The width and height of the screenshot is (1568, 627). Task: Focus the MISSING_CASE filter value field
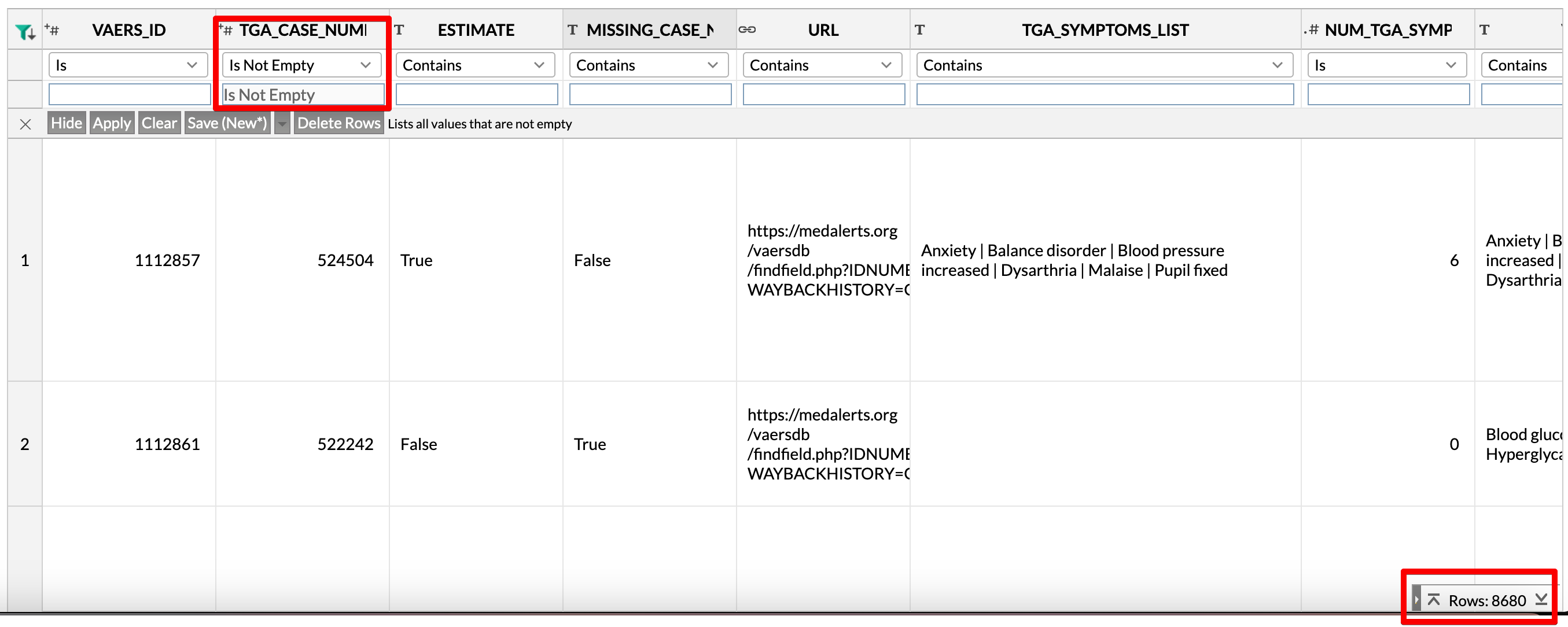tap(650, 94)
